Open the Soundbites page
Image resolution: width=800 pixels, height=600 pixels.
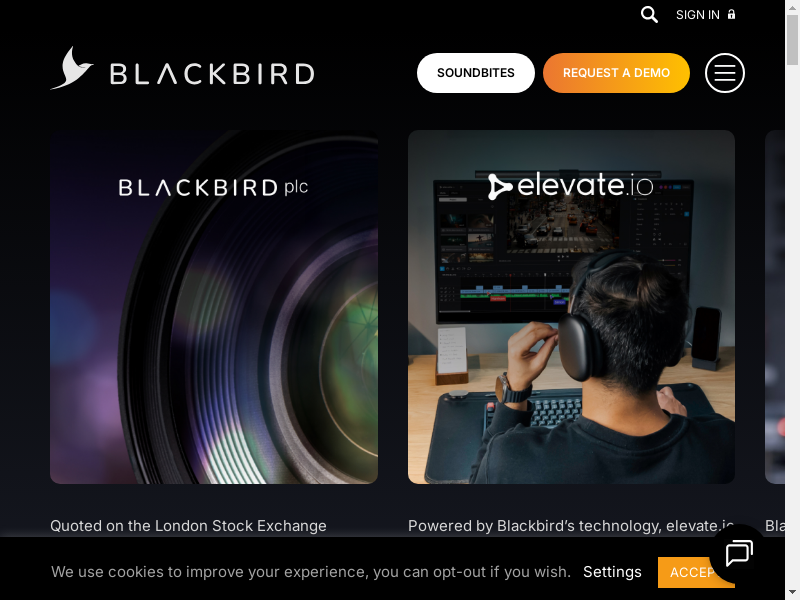(476, 73)
